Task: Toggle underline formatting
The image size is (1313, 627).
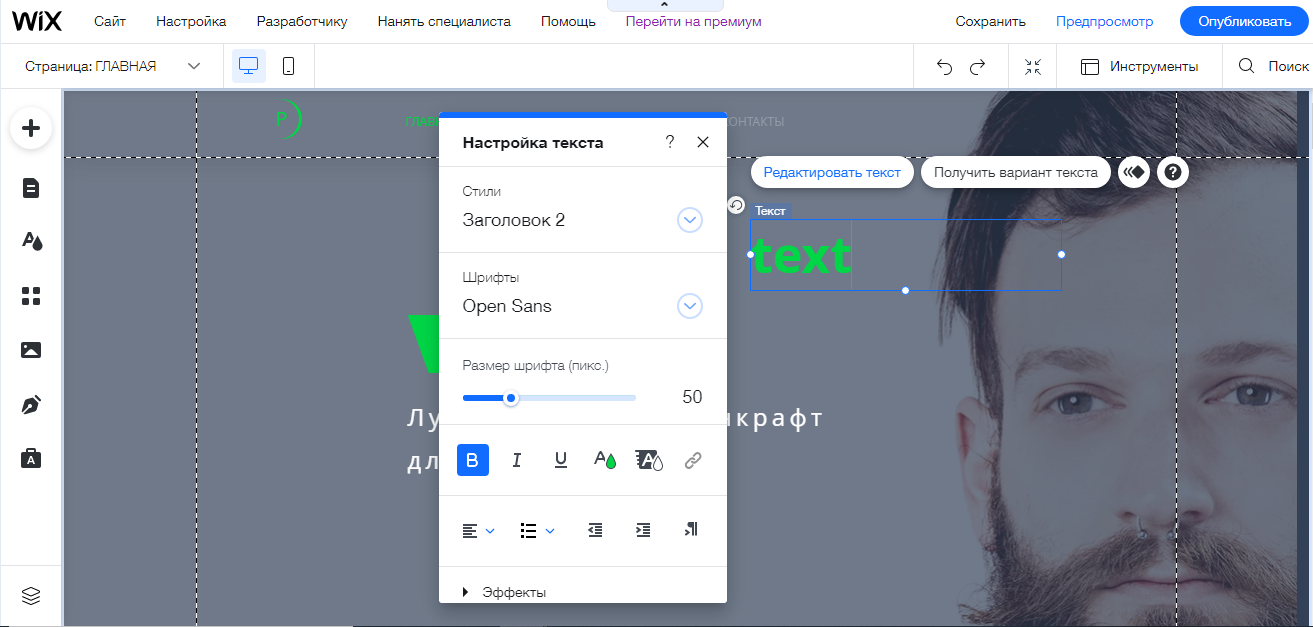Action: [x=561, y=460]
